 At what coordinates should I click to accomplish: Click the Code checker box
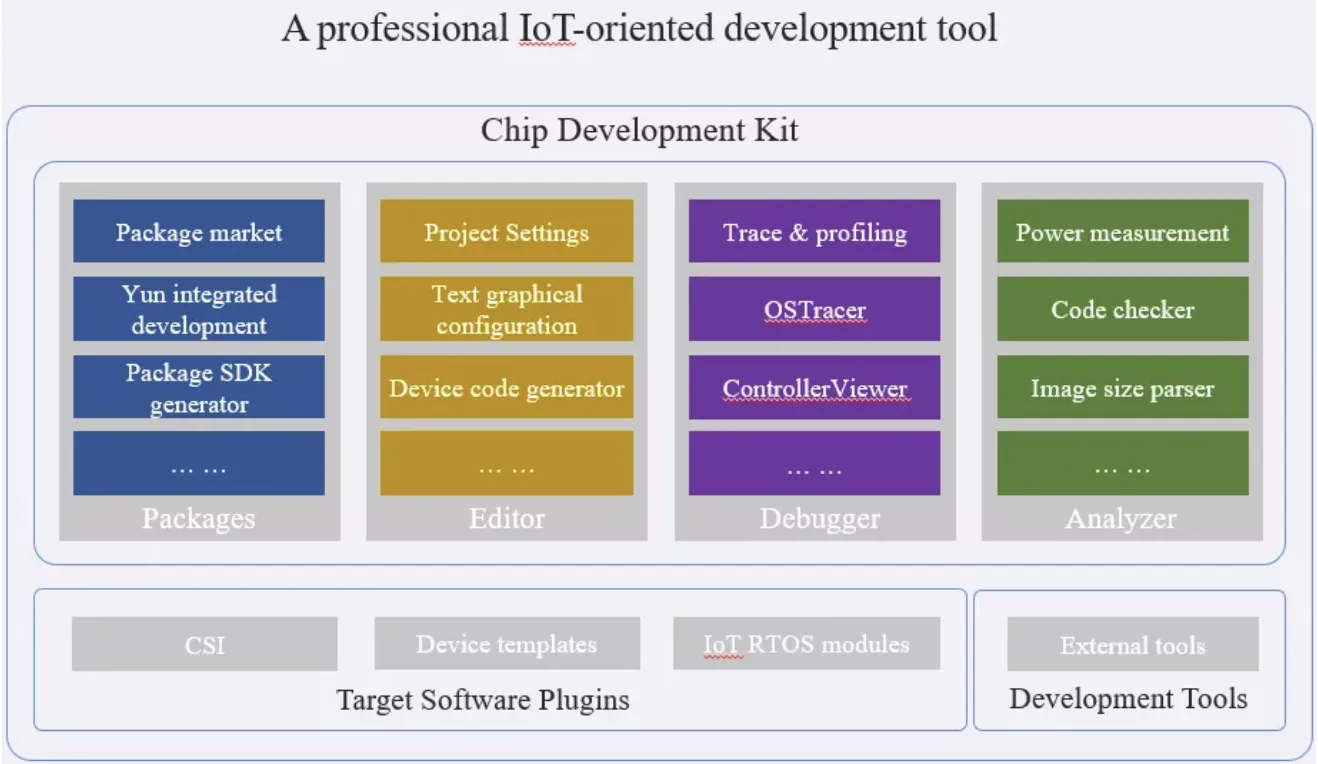pos(1122,309)
